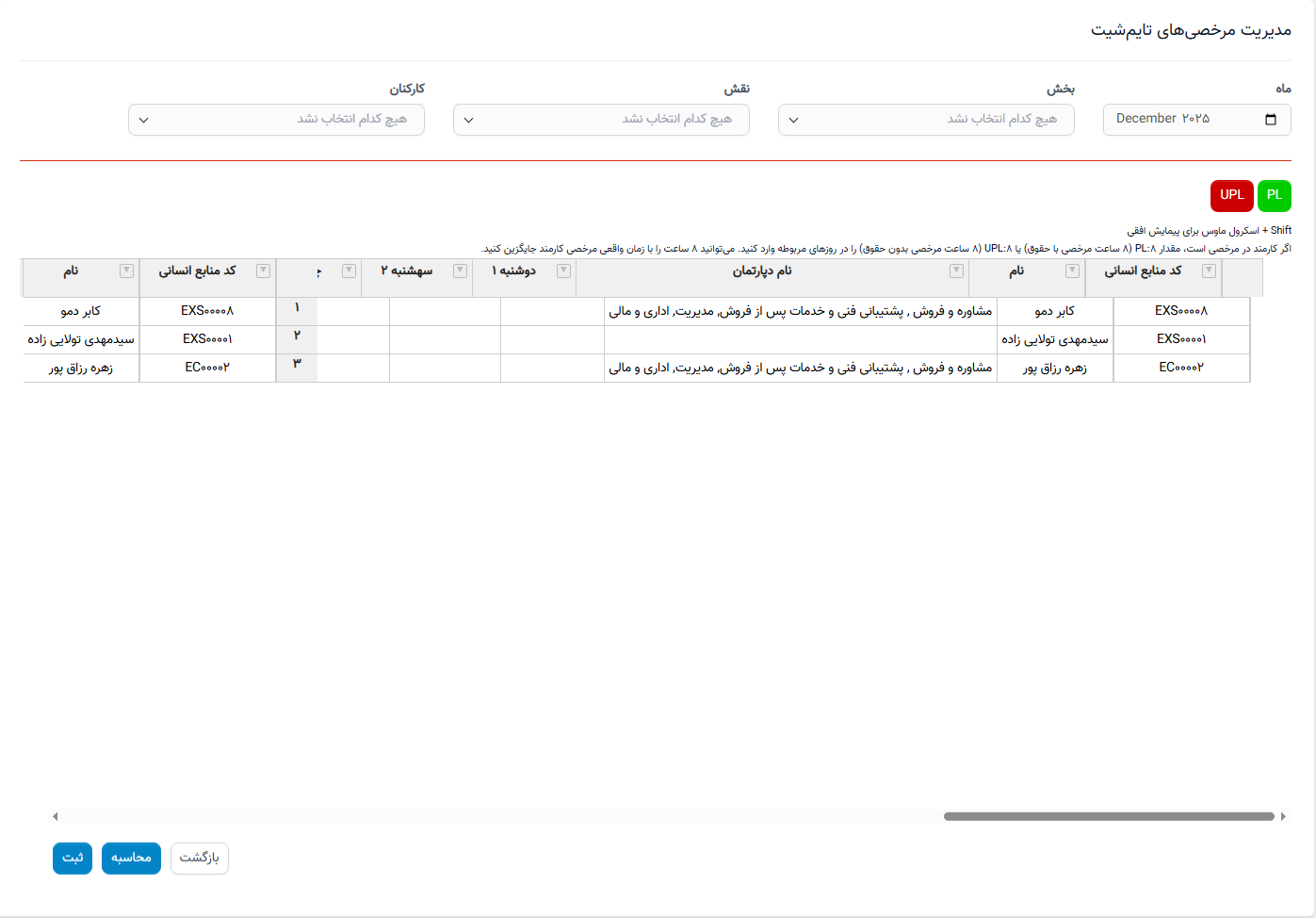Expand the نقش dropdown
This screenshot has height=918, width=1316.
[x=601, y=120]
